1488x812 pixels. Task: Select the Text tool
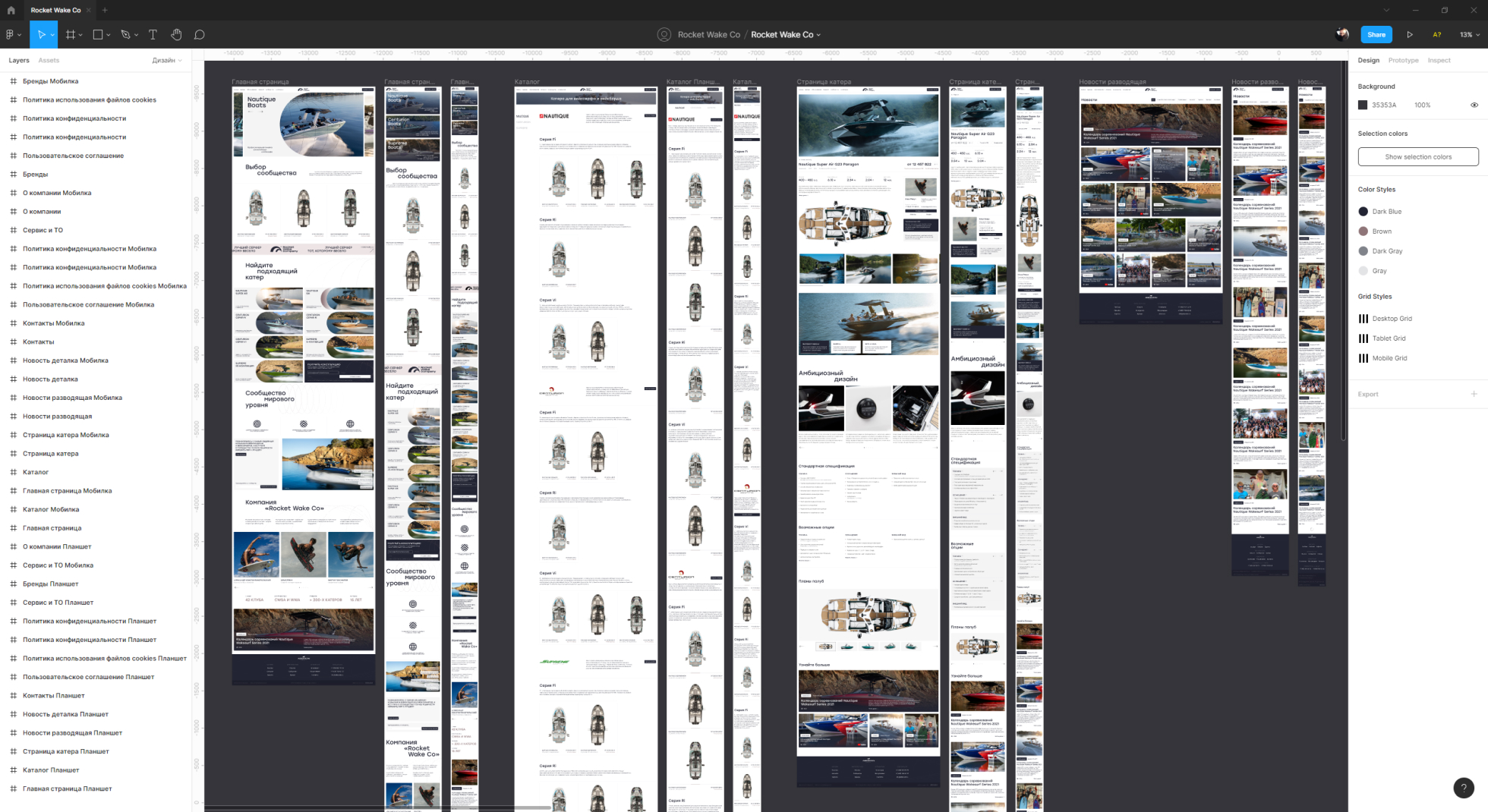point(153,35)
